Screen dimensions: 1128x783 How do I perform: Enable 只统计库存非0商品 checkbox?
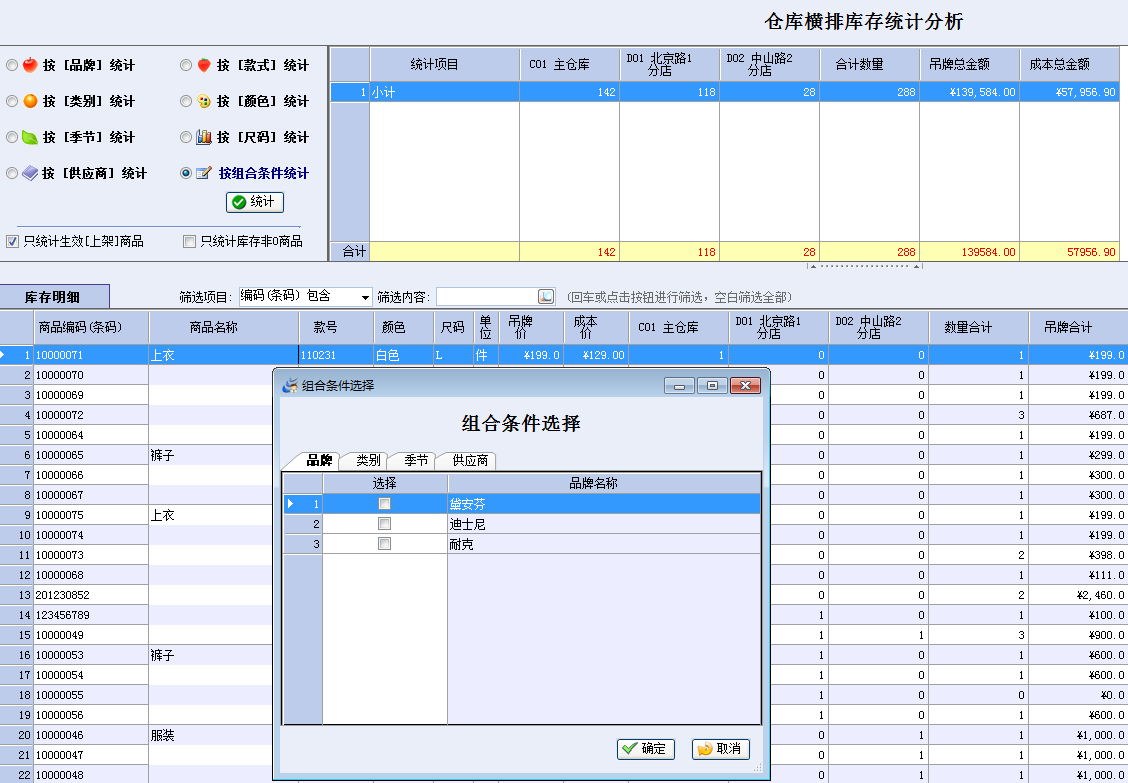(x=189, y=241)
